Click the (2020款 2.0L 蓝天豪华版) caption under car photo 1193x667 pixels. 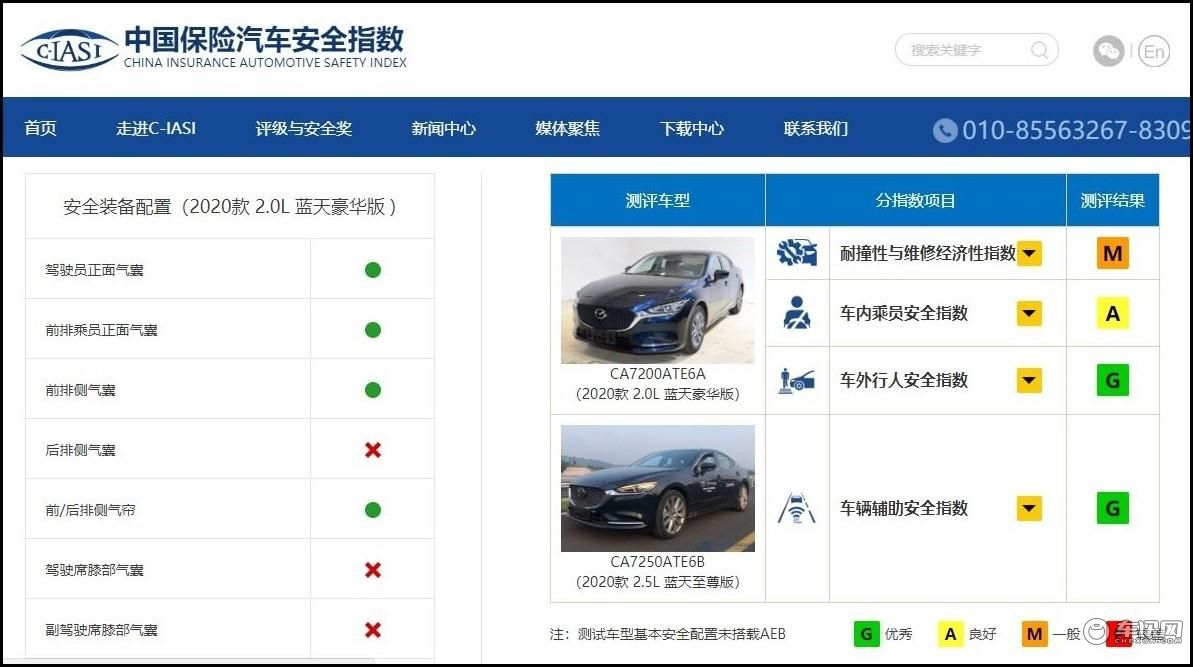pyautogui.click(x=658, y=394)
